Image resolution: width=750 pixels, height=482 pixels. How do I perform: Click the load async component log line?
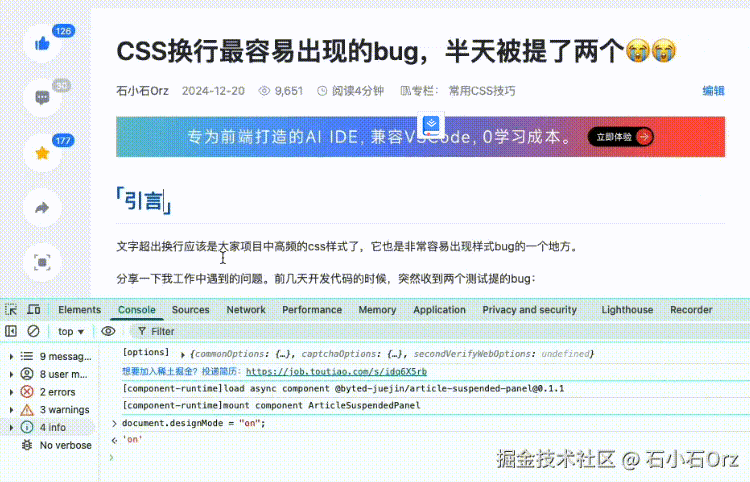[343, 388]
